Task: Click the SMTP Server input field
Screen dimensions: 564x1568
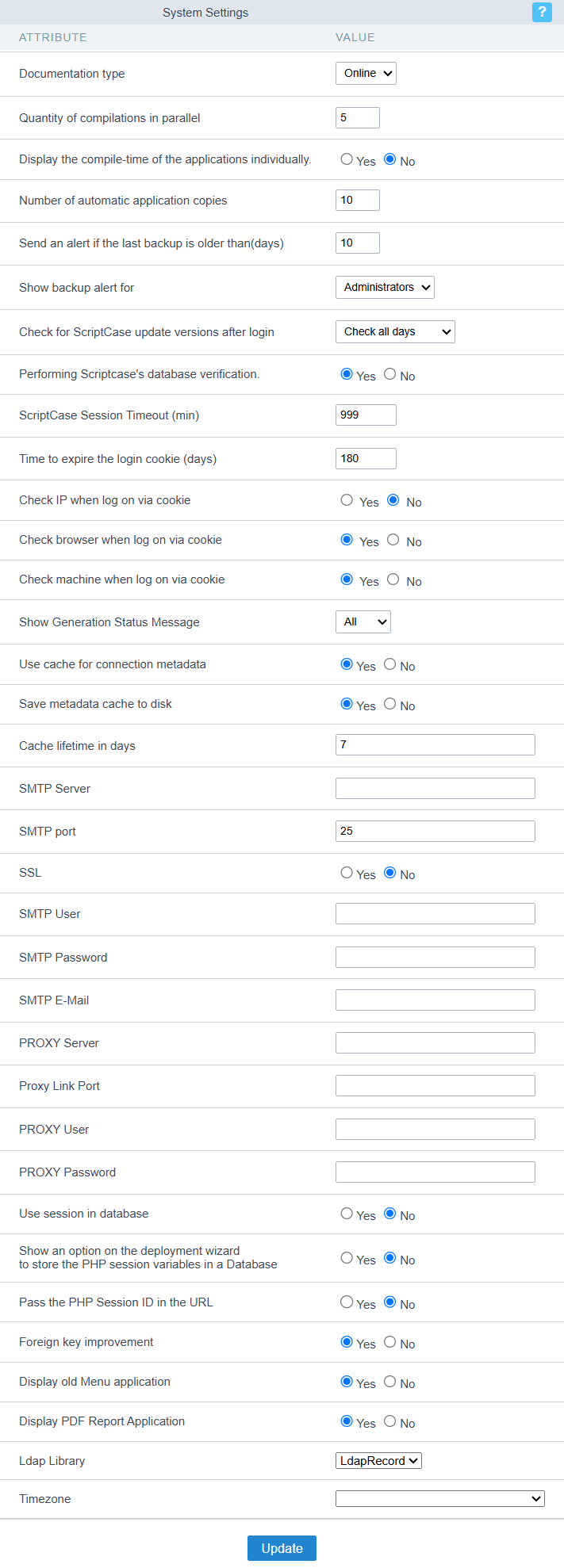Action: pyautogui.click(x=435, y=787)
